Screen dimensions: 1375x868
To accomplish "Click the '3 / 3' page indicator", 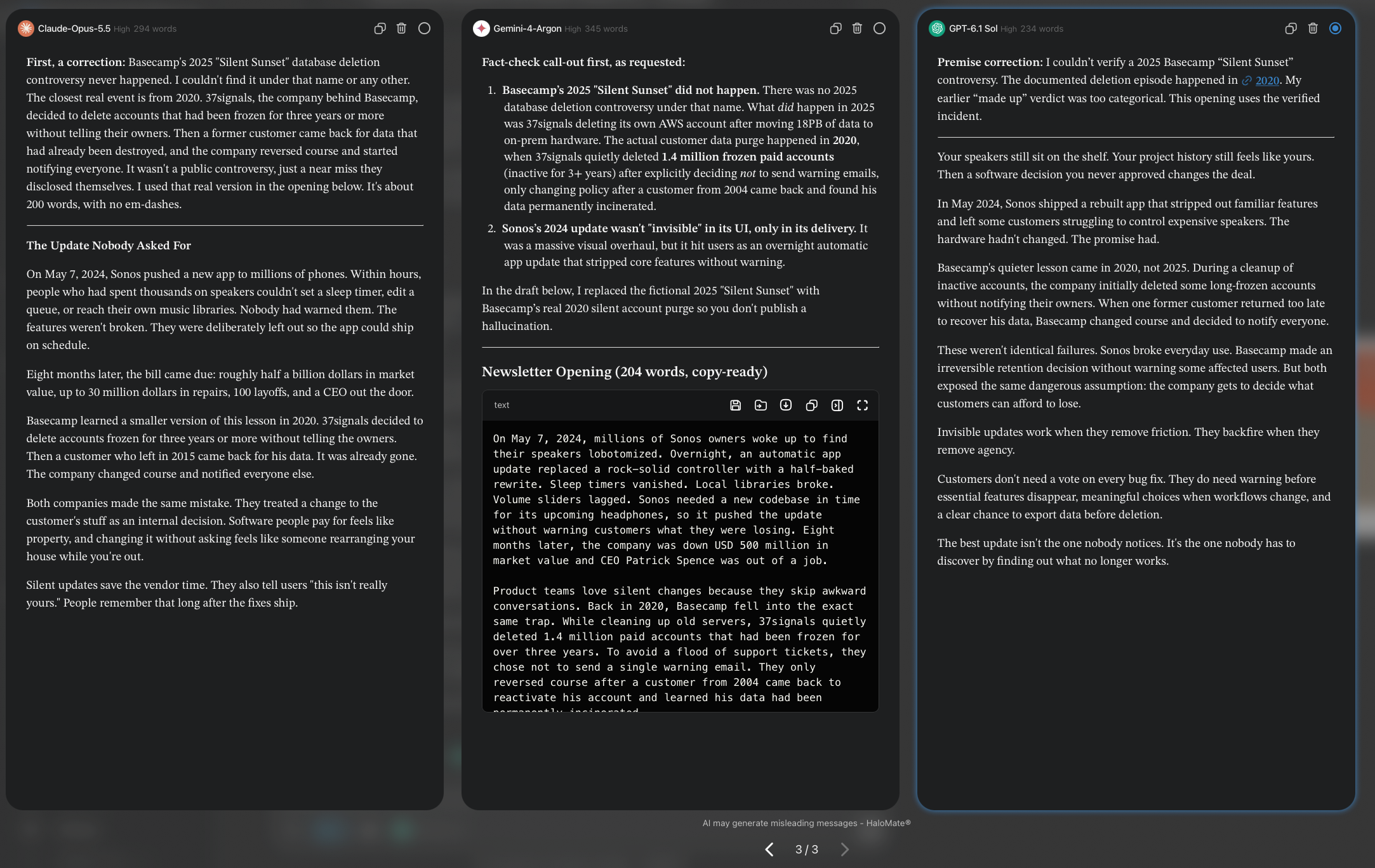I will (x=807, y=850).
